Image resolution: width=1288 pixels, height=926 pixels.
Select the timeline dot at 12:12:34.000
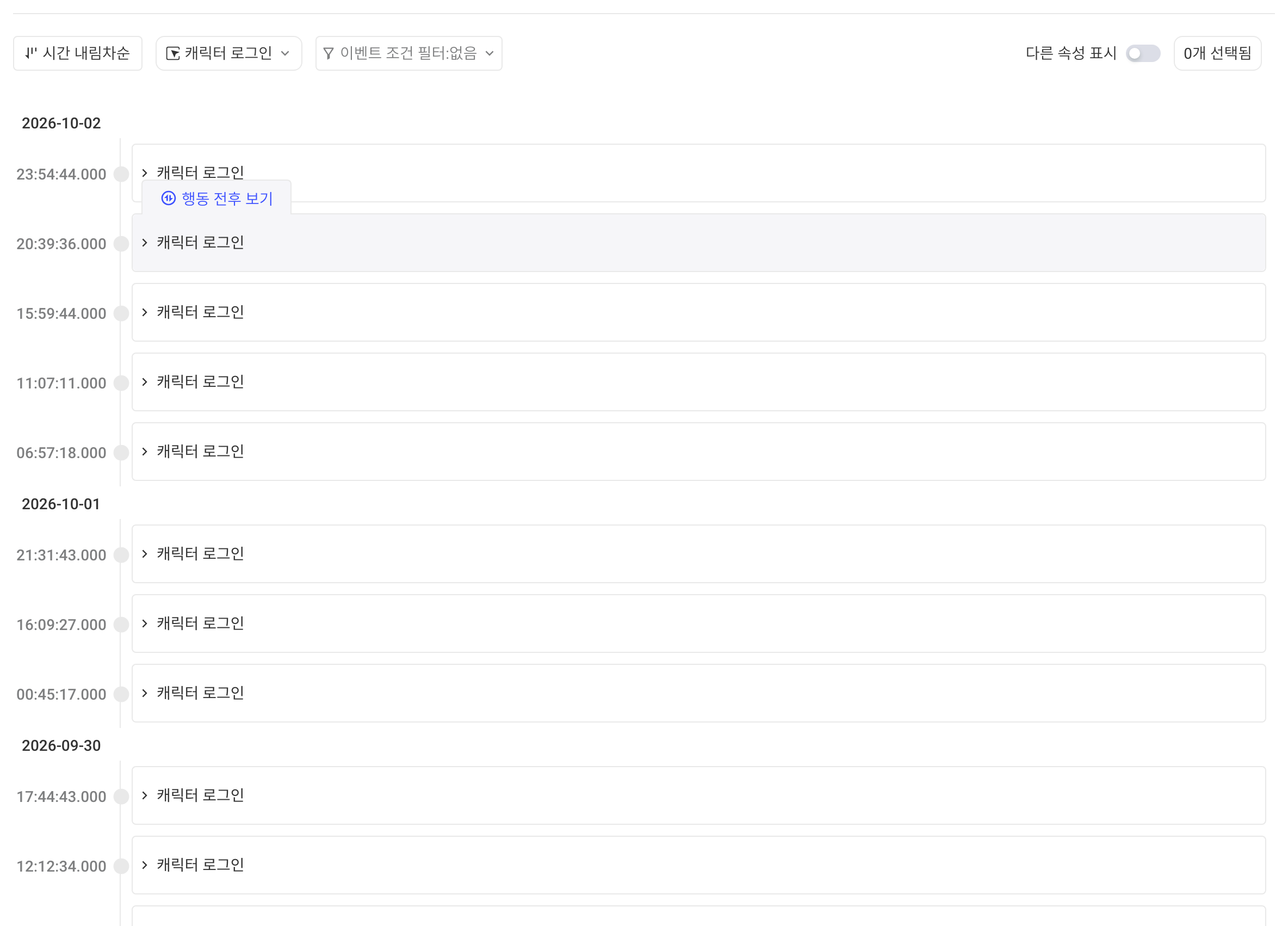121,866
